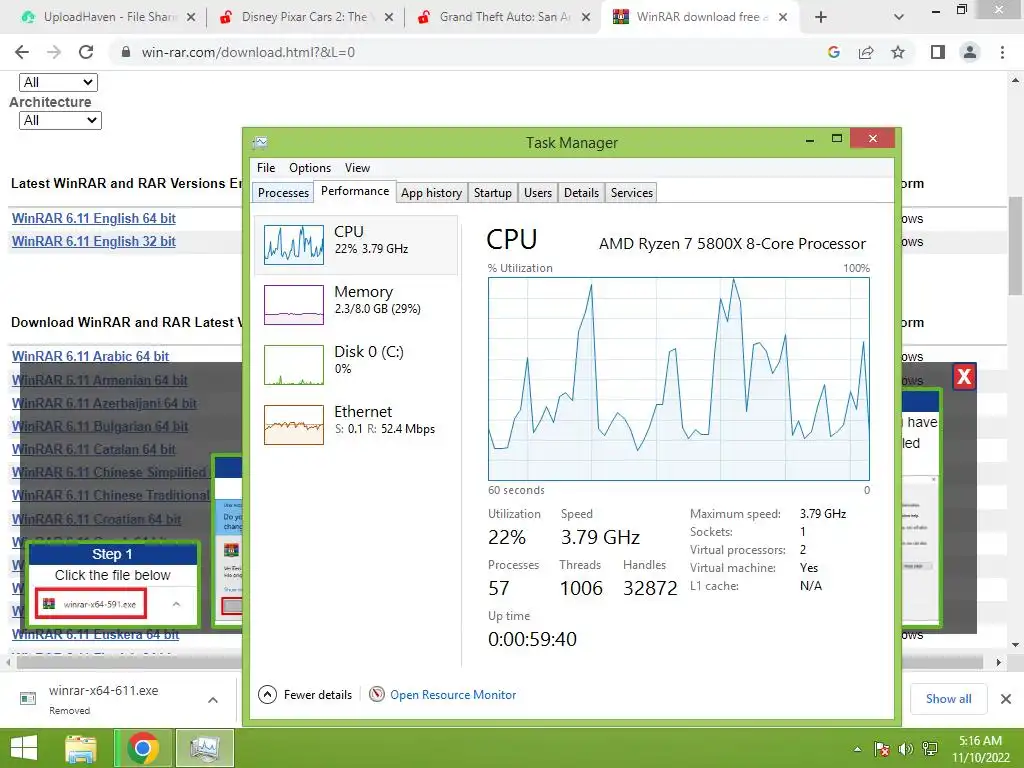Switch to the App history tab
1024x768 pixels.
point(431,193)
